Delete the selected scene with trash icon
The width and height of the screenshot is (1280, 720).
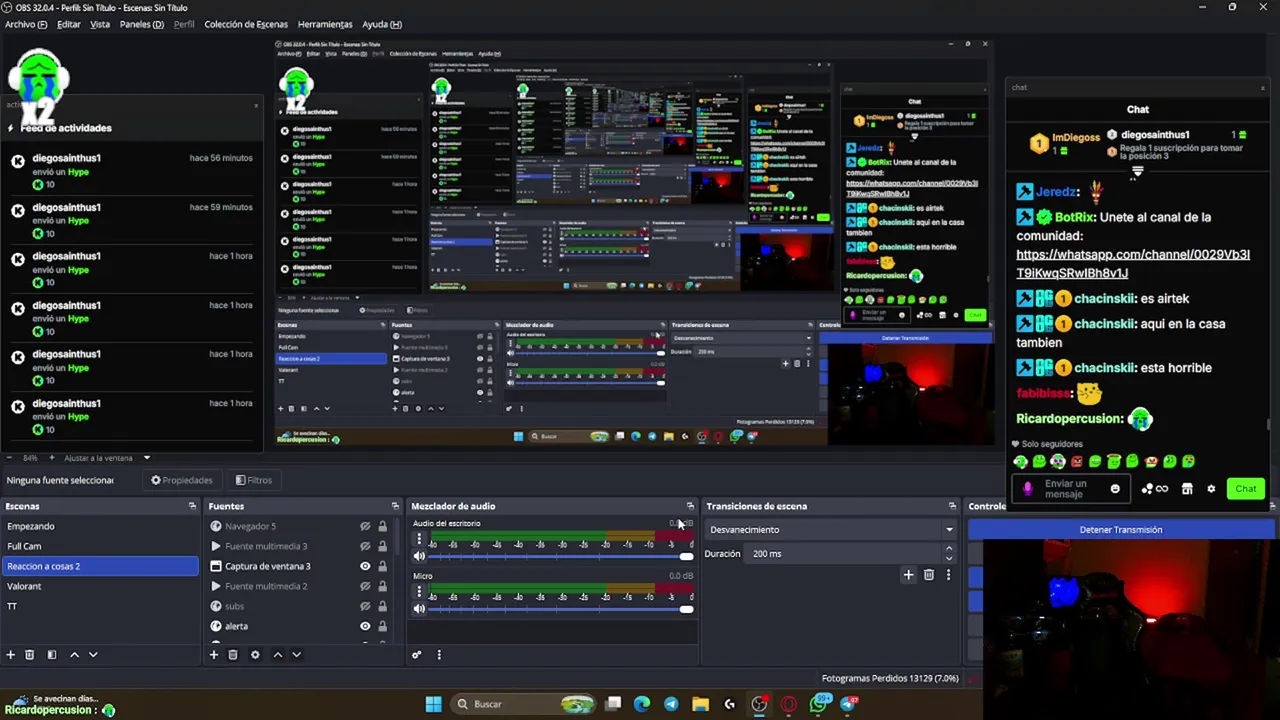pos(30,655)
